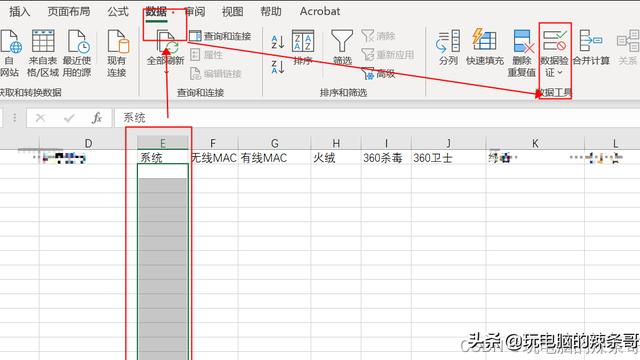Screen dimensions: 640x360
Task: Click 重新应用 reapply filter
Action: pyautogui.click(x=388, y=55)
